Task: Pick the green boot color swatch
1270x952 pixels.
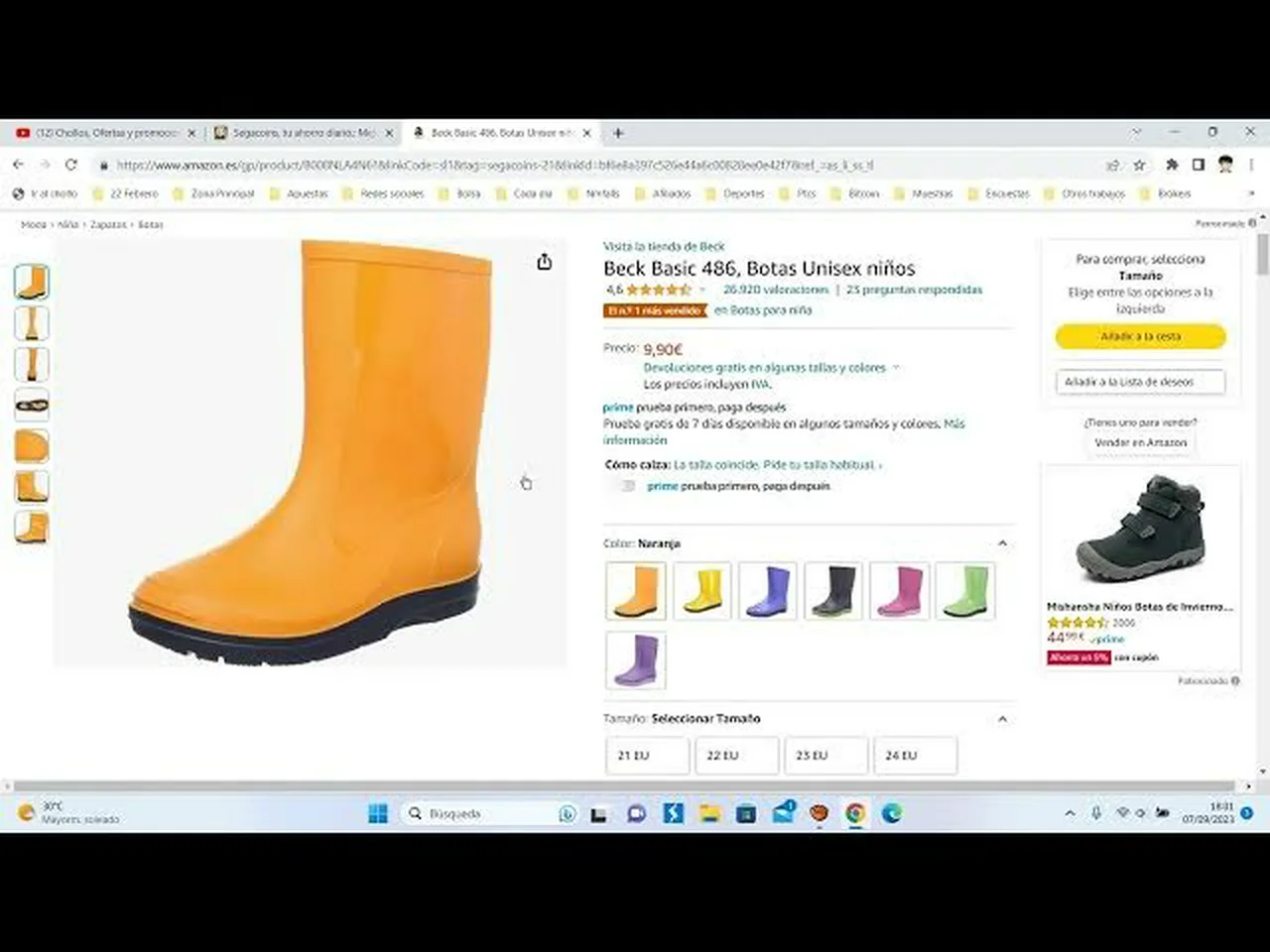Action: pyautogui.click(x=964, y=591)
